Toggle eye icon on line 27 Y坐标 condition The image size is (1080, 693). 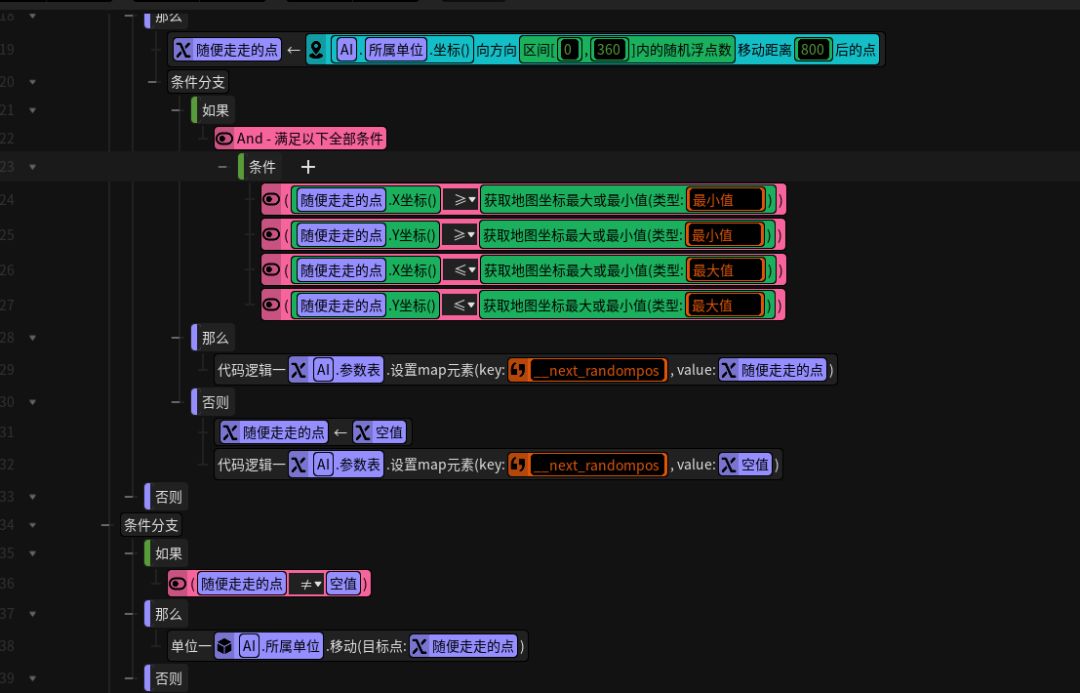click(271, 304)
